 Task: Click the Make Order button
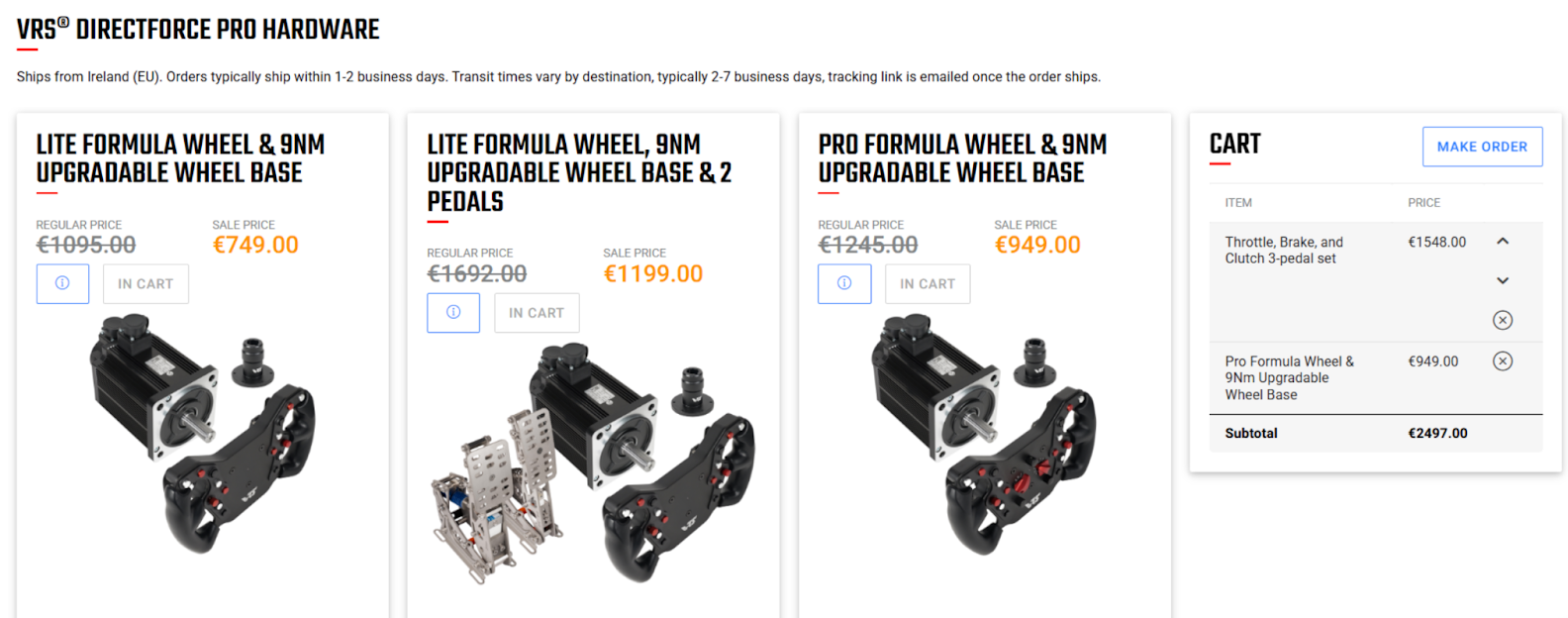[x=1482, y=147]
